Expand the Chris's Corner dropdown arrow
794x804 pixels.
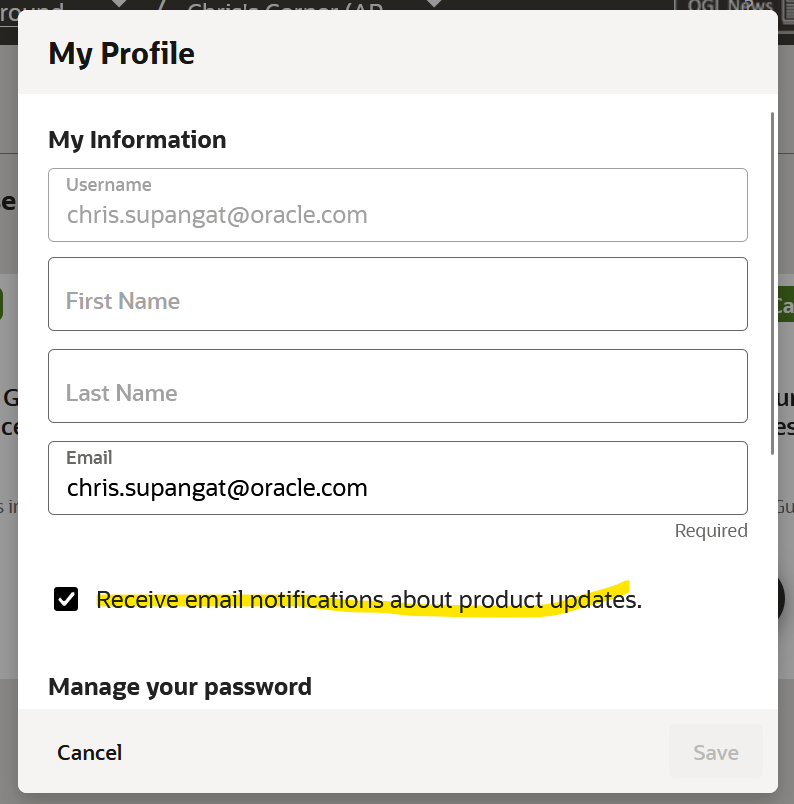point(433,4)
